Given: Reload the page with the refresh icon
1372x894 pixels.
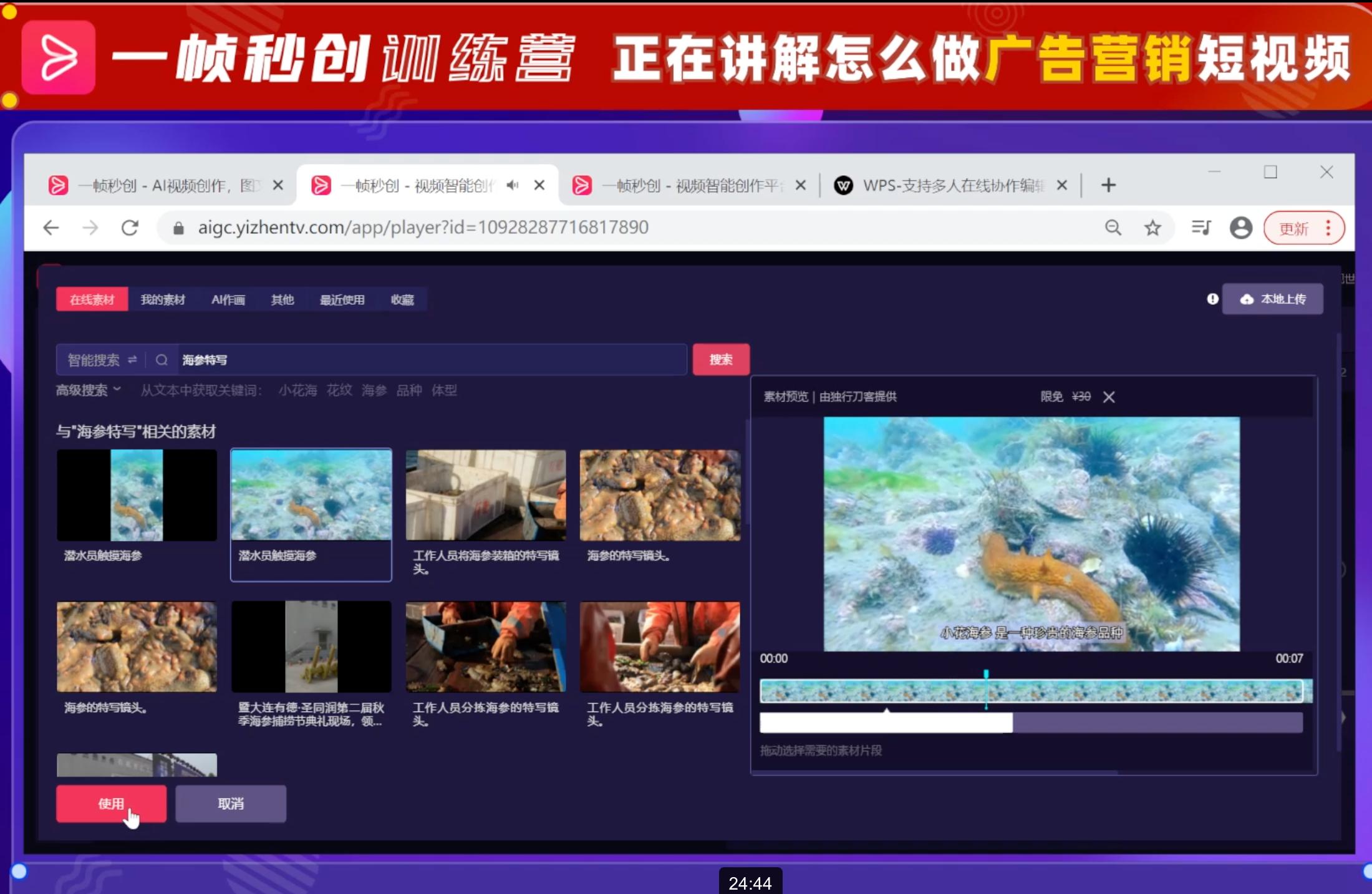Looking at the screenshot, I should coord(130,227).
